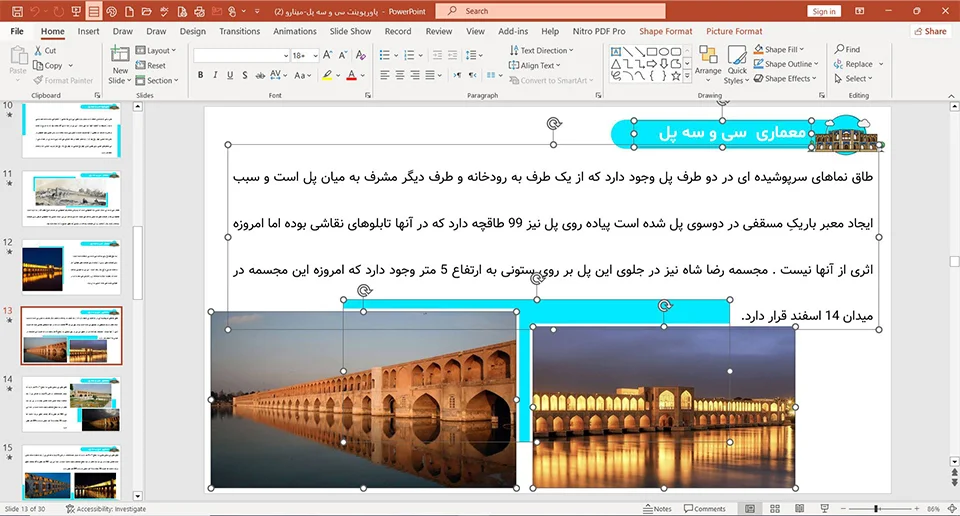Image resolution: width=960 pixels, height=516 pixels.
Task: Clear all text formatting
Action: click(361, 55)
